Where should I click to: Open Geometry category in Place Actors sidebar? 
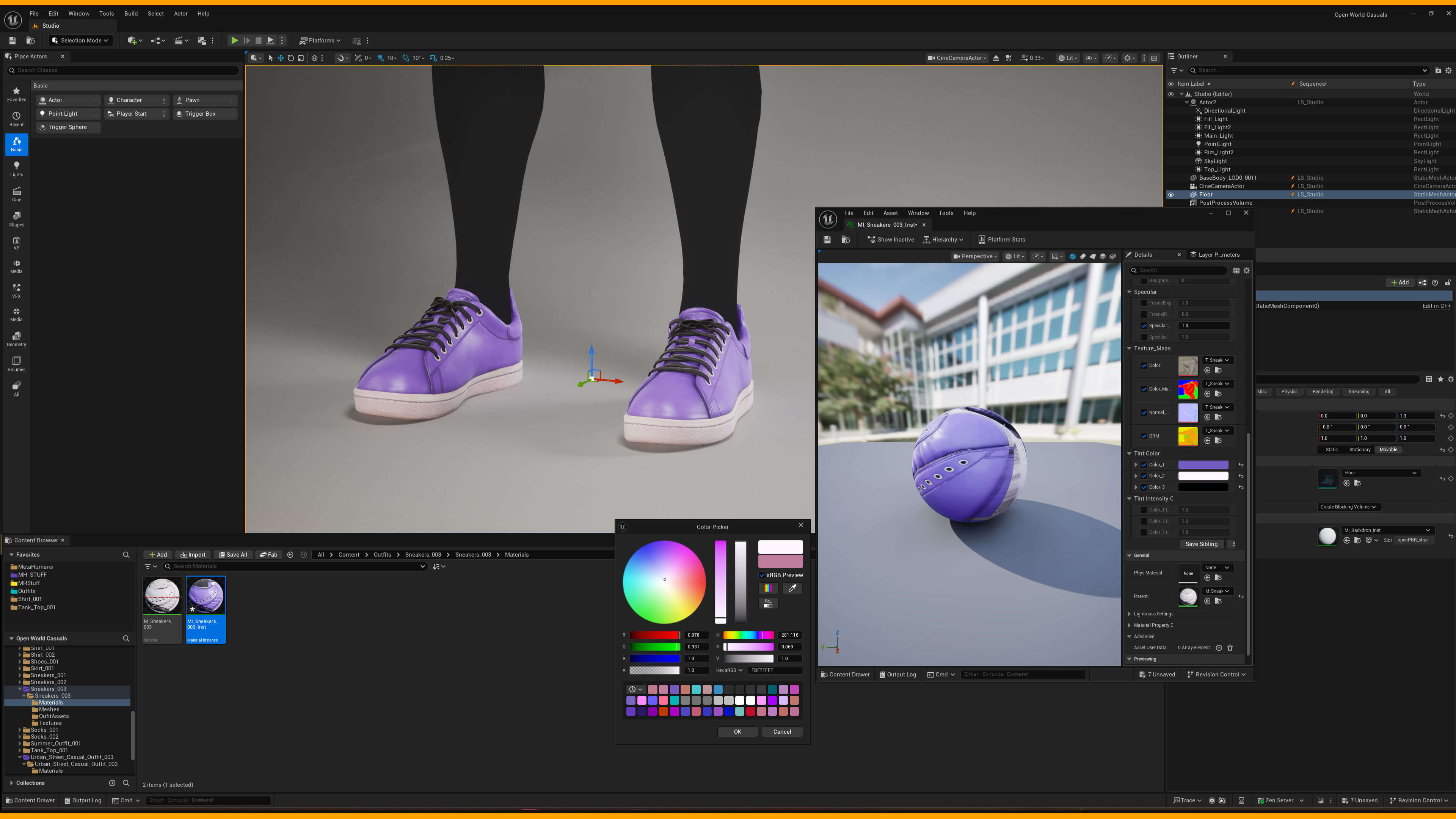tap(16, 339)
